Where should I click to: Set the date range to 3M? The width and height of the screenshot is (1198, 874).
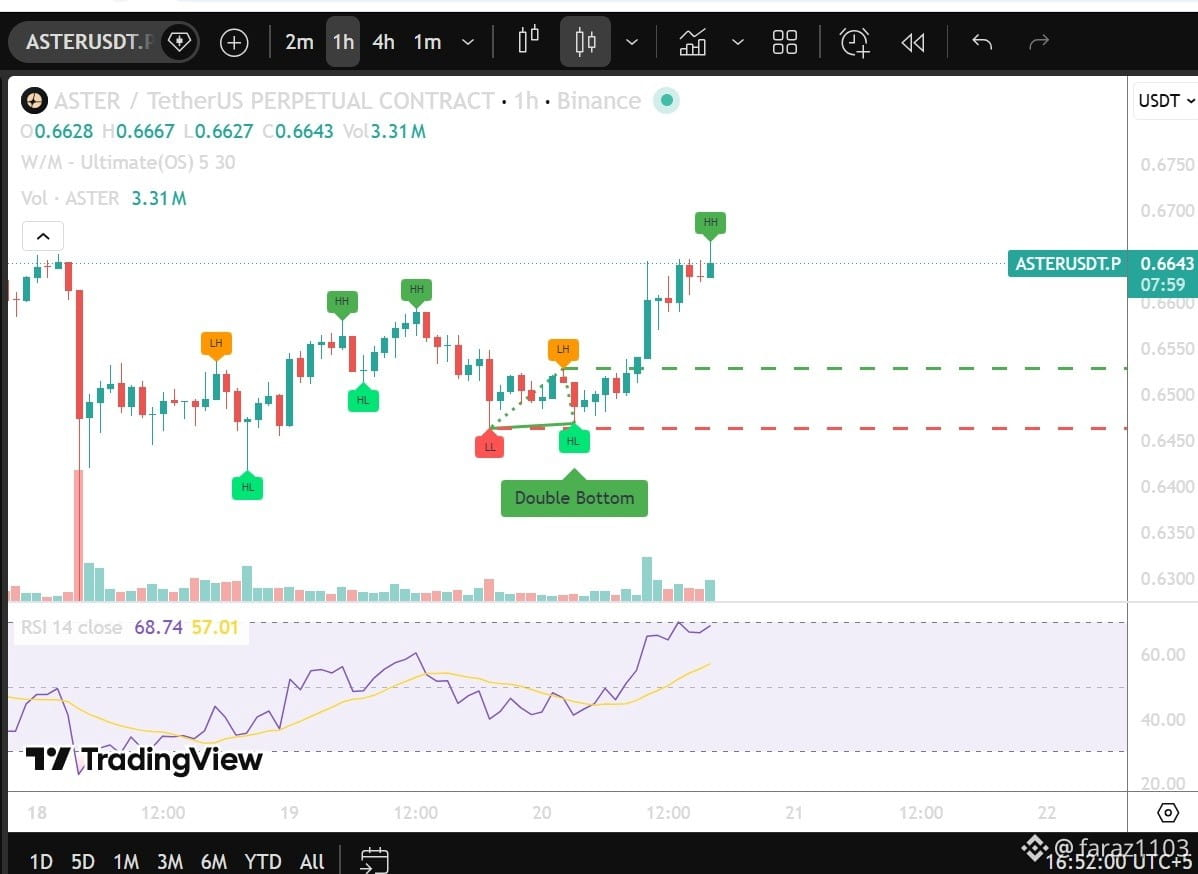pos(170,861)
